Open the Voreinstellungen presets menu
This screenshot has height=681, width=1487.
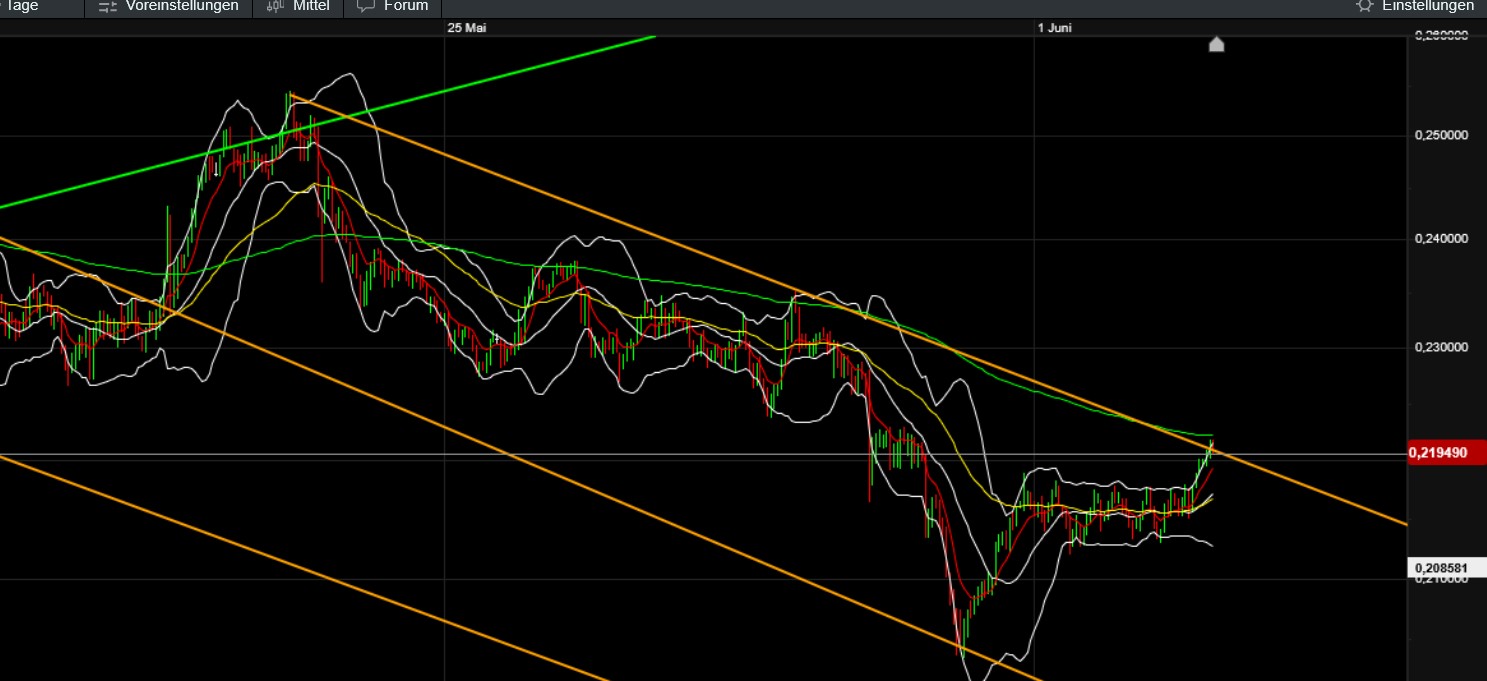coord(168,6)
